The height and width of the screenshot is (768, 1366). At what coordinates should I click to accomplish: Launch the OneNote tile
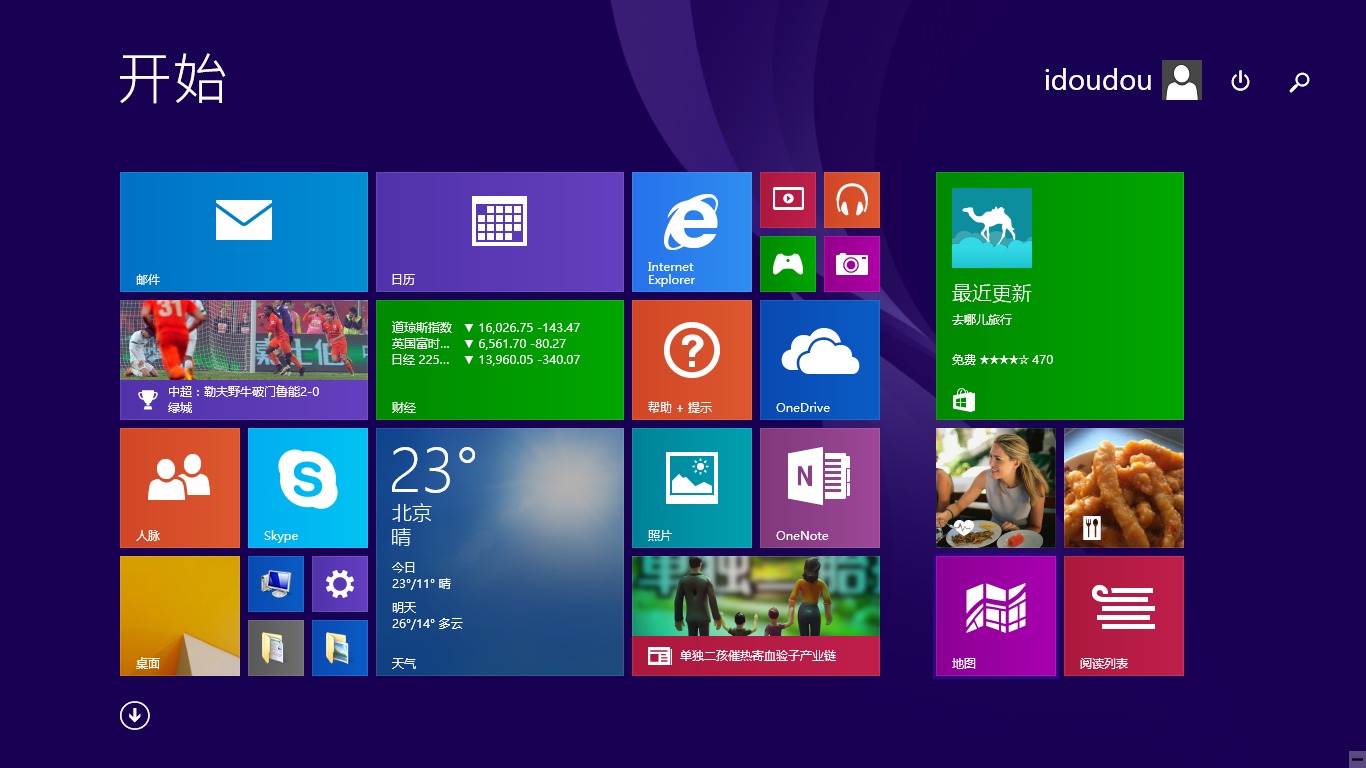coord(819,487)
